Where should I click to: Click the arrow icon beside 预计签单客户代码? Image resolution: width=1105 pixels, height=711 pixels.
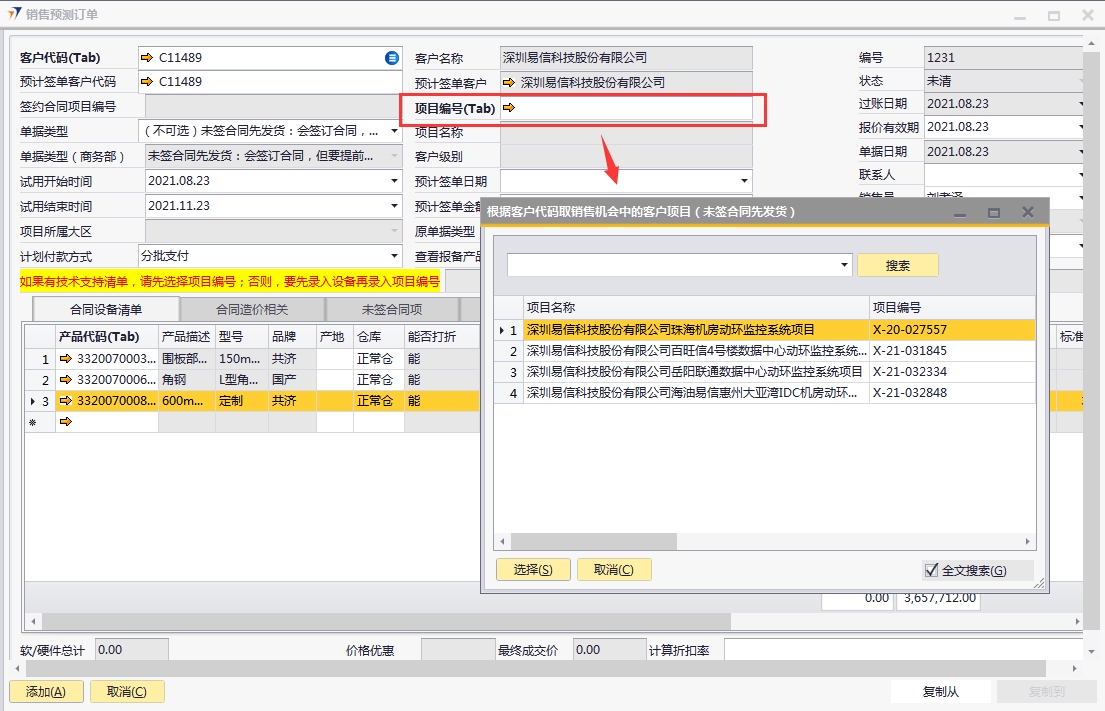[147, 82]
